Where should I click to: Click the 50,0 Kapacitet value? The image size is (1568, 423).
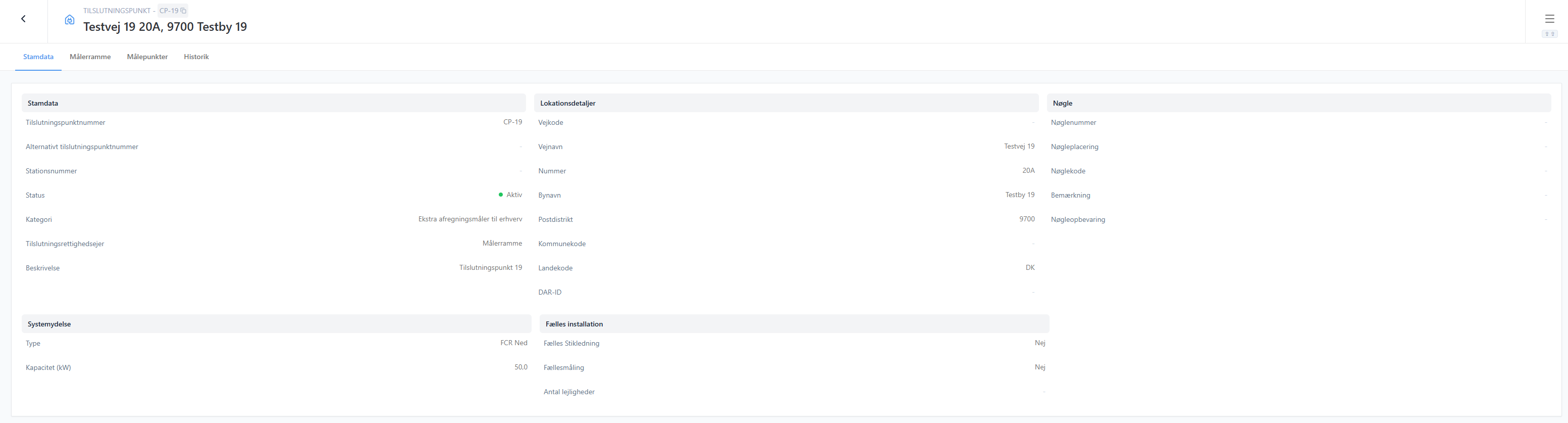(521, 367)
